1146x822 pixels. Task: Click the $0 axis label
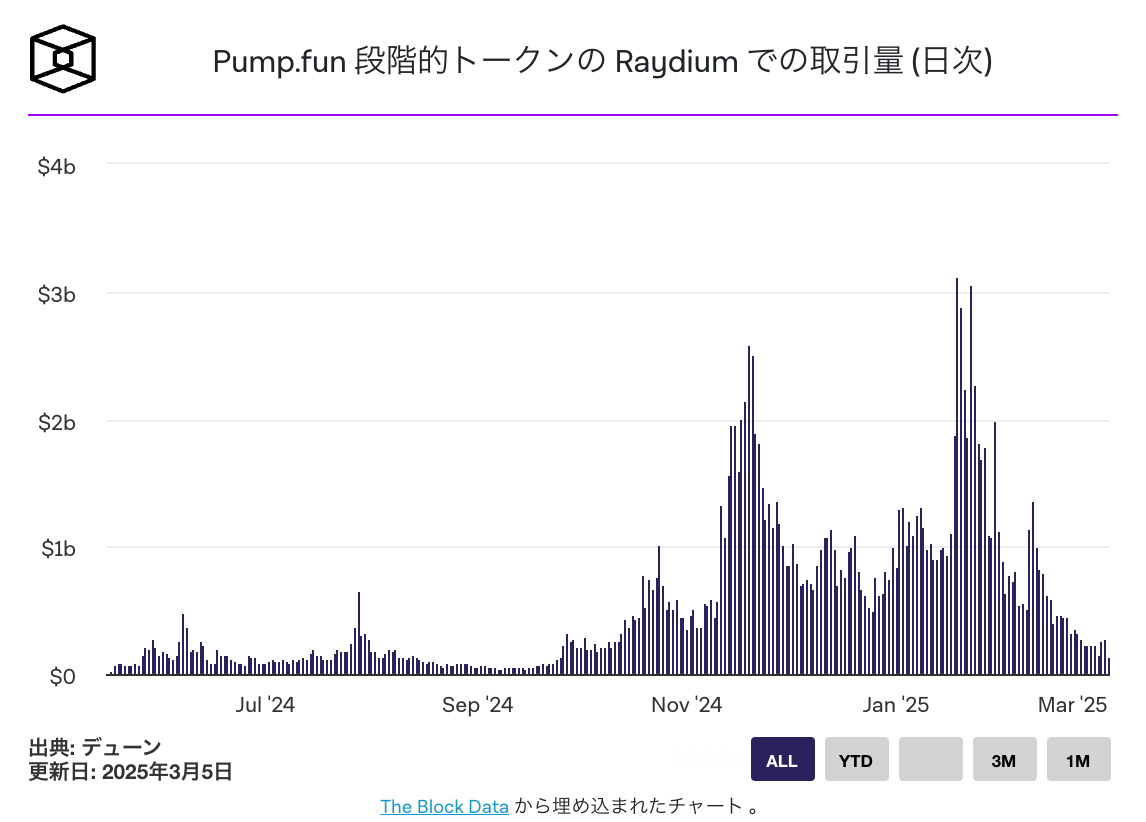click(63, 677)
